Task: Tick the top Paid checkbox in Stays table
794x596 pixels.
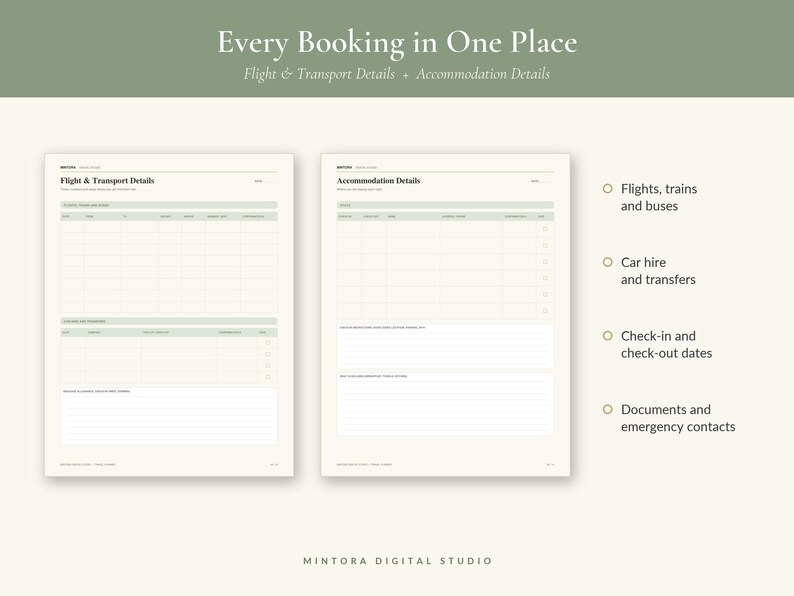Action: click(x=545, y=229)
